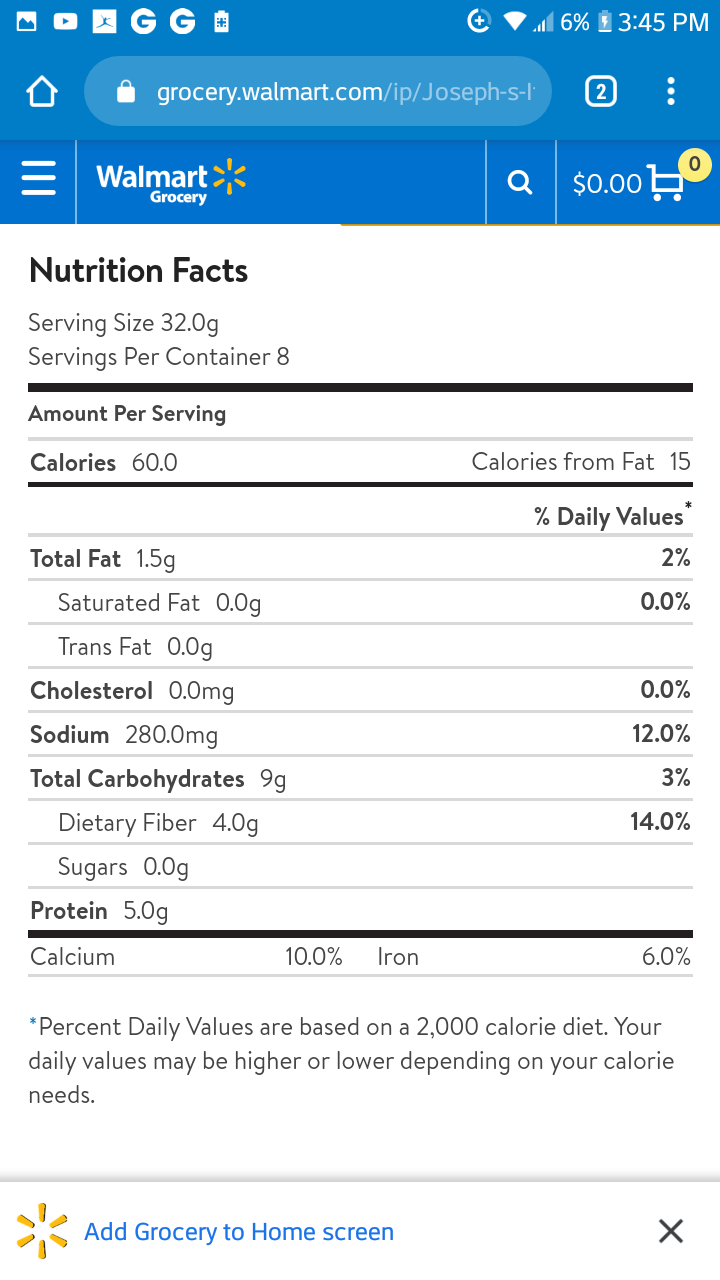Tap the yellow cart item count badge
Viewport: 720px width, 1280px height.
tap(694, 163)
